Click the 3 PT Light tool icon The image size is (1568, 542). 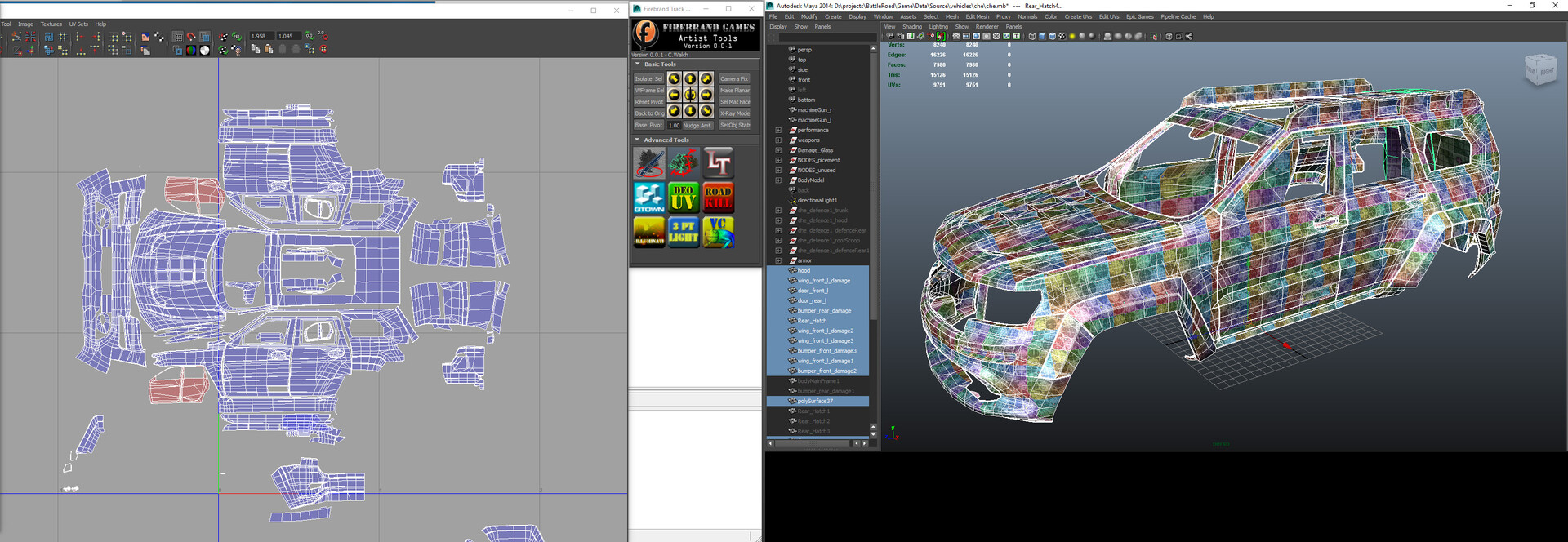[x=684, y=232]
